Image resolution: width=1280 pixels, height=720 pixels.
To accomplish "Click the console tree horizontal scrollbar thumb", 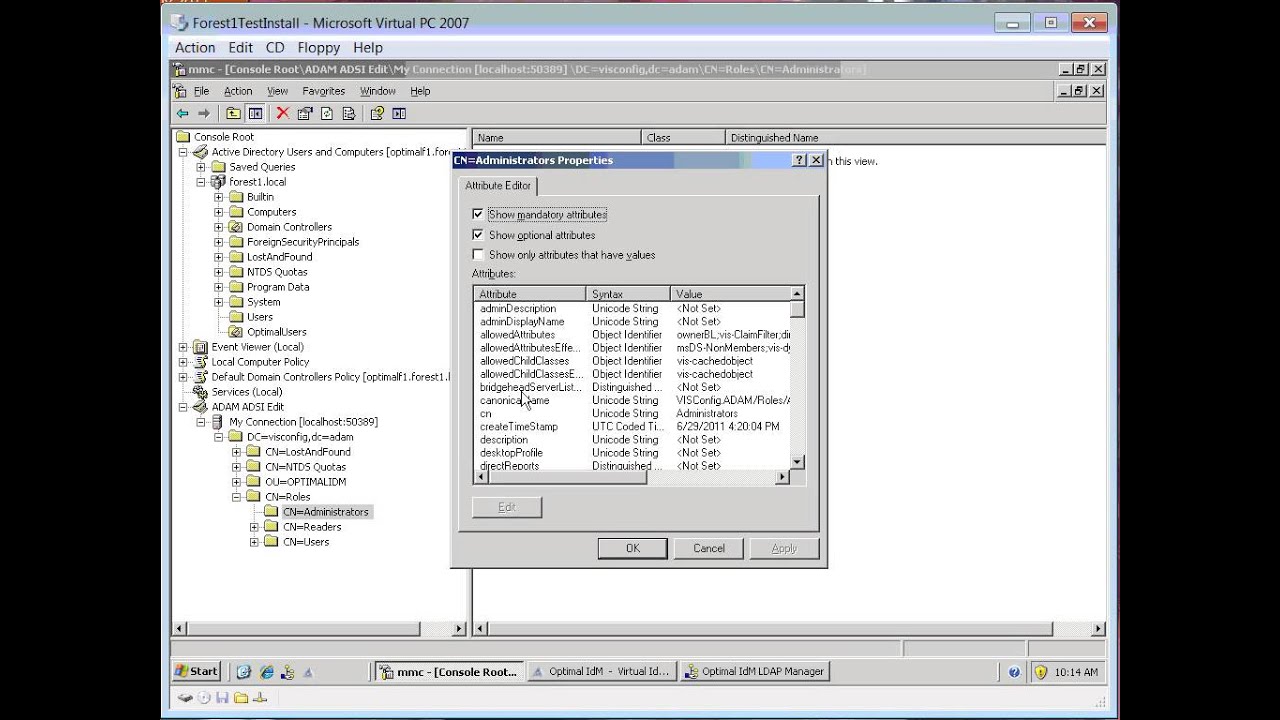I will point(303,629).
